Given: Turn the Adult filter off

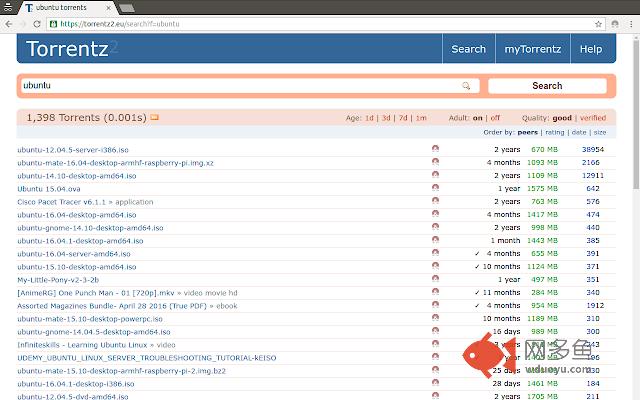Looking at the screenshot, I should 495,118.
